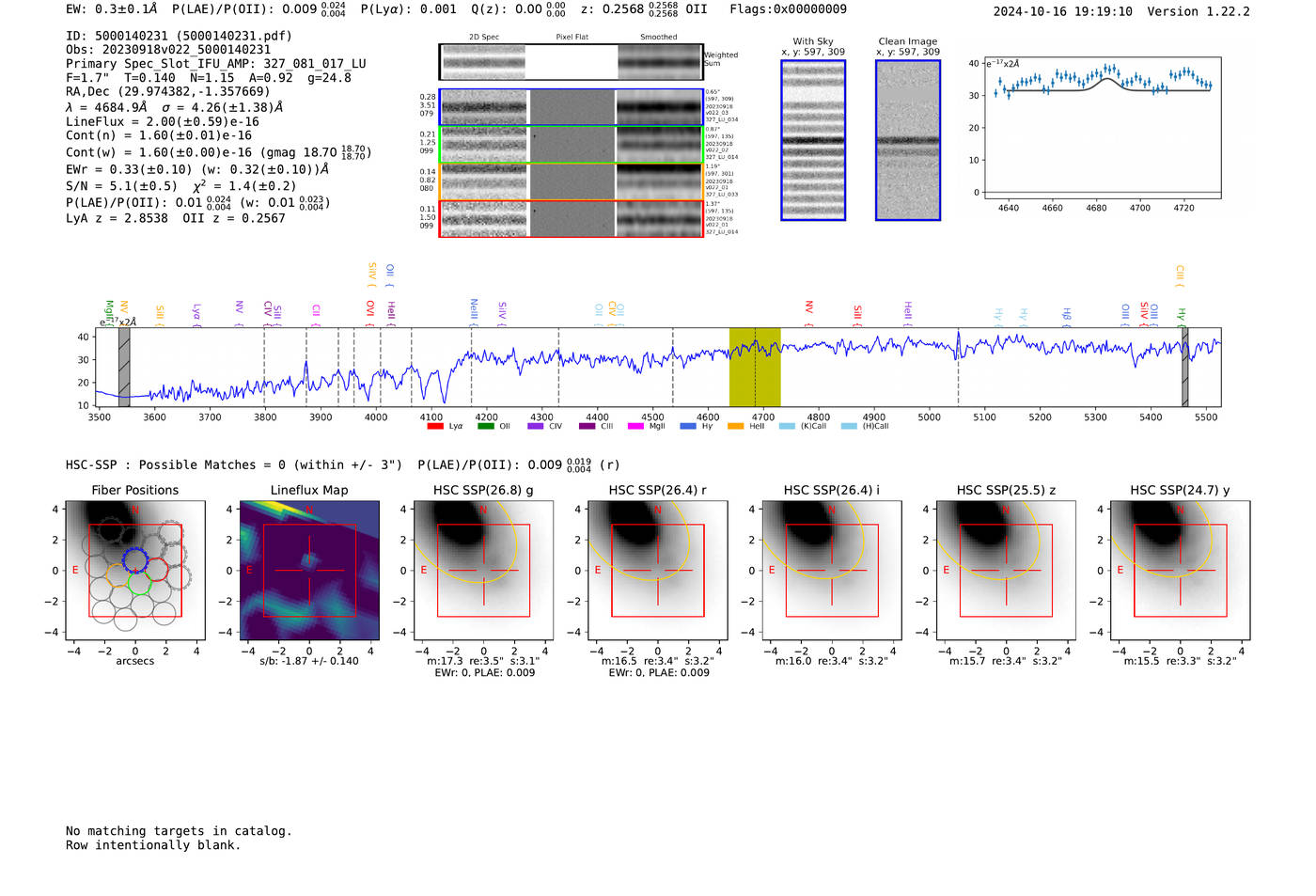Viewport: 1316px width, 896px height.
Task: Select the HSC SSP r-band cutout
Action: point(658,570)
